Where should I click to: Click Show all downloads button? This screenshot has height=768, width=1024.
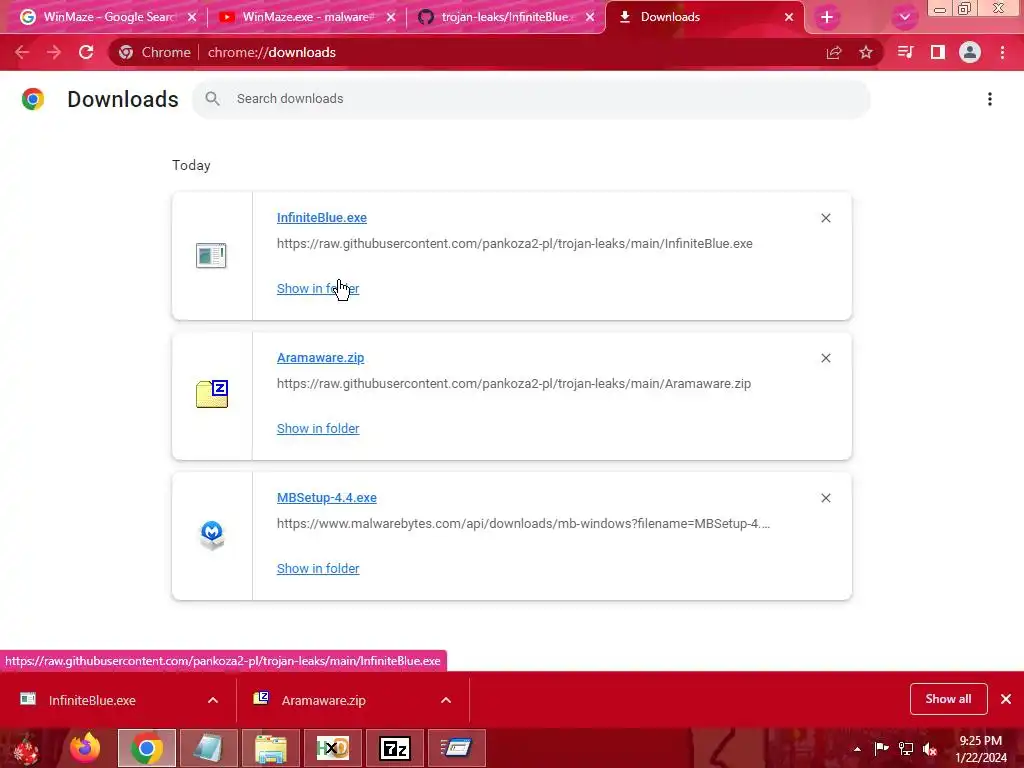948,699
